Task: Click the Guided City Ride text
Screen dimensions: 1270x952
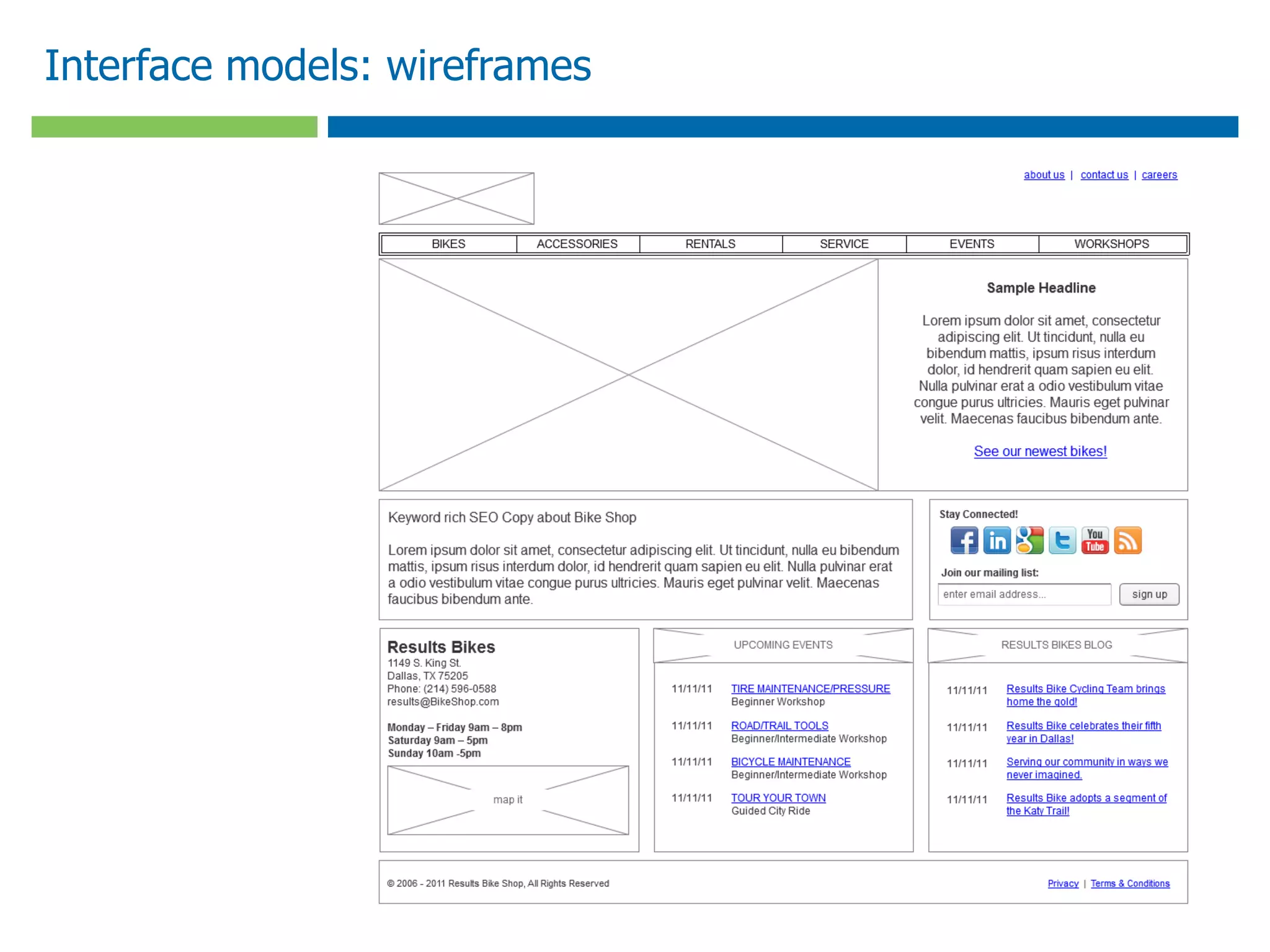Action: [x=771, y=811]
